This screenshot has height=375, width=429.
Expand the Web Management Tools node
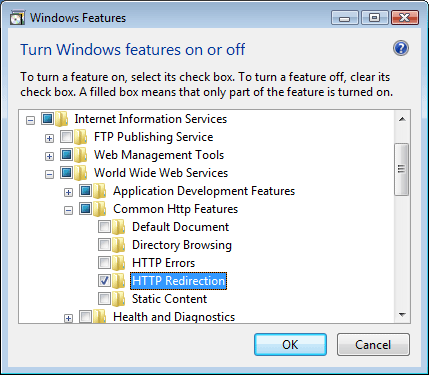point(49,156)
